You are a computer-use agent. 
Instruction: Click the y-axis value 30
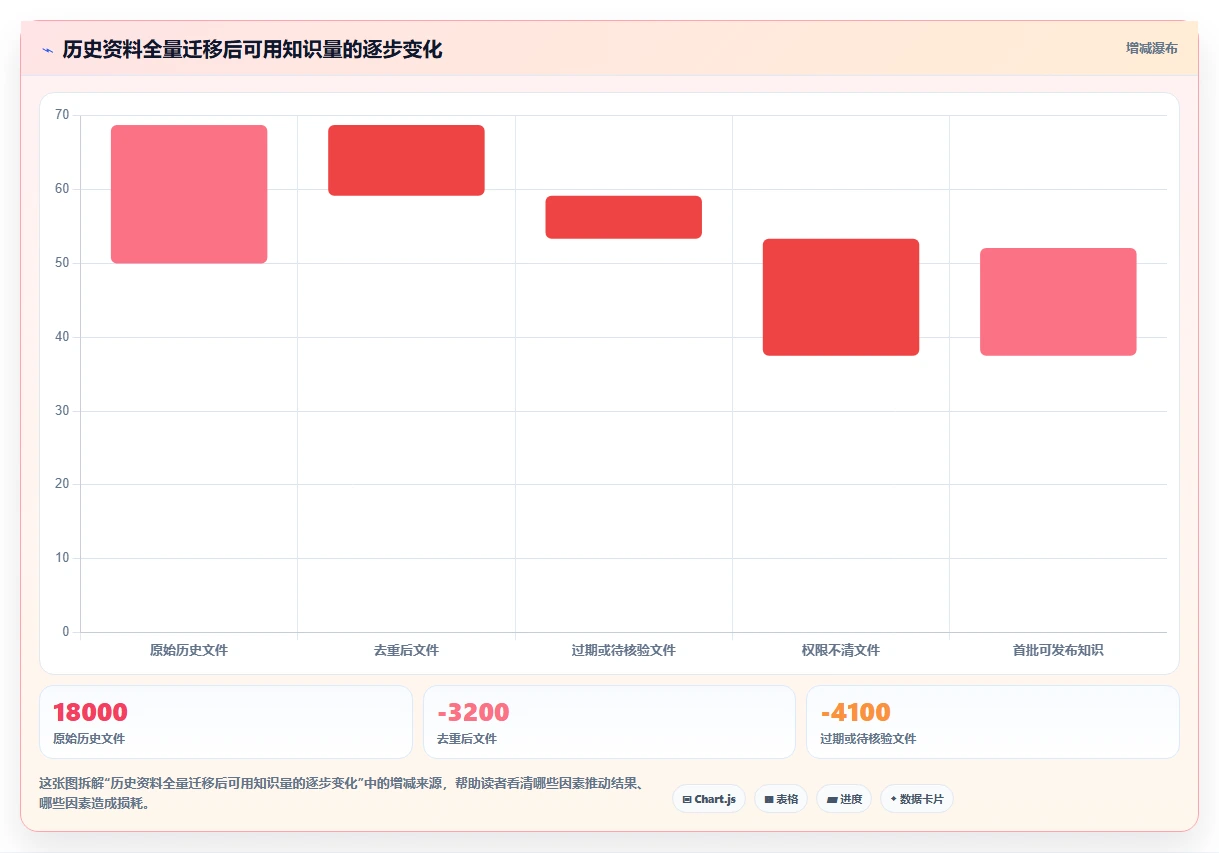(62, 411)
